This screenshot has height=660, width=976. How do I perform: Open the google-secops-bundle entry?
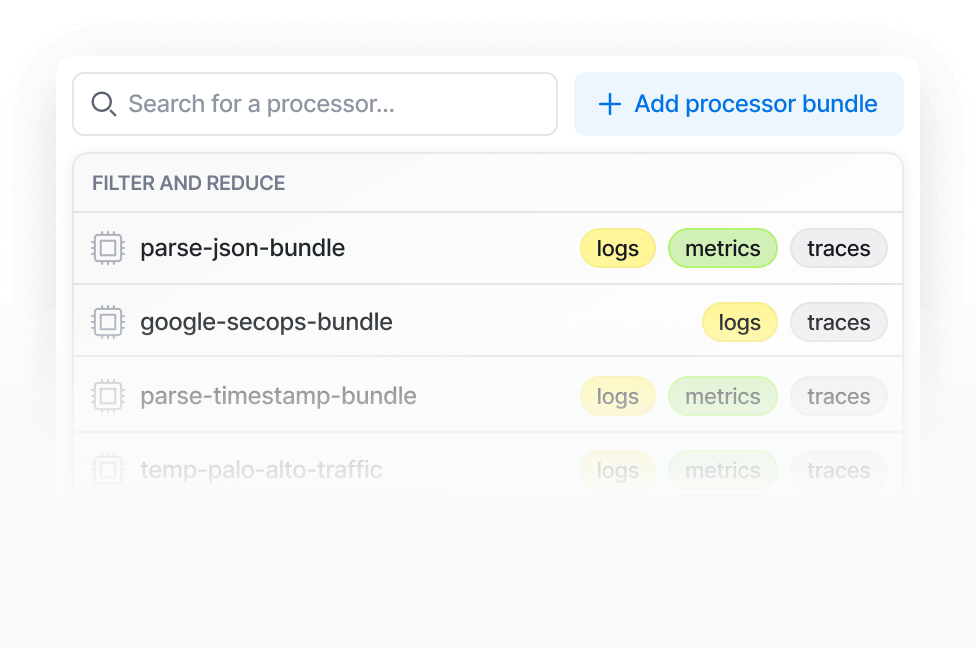click(x=266, y=322)
